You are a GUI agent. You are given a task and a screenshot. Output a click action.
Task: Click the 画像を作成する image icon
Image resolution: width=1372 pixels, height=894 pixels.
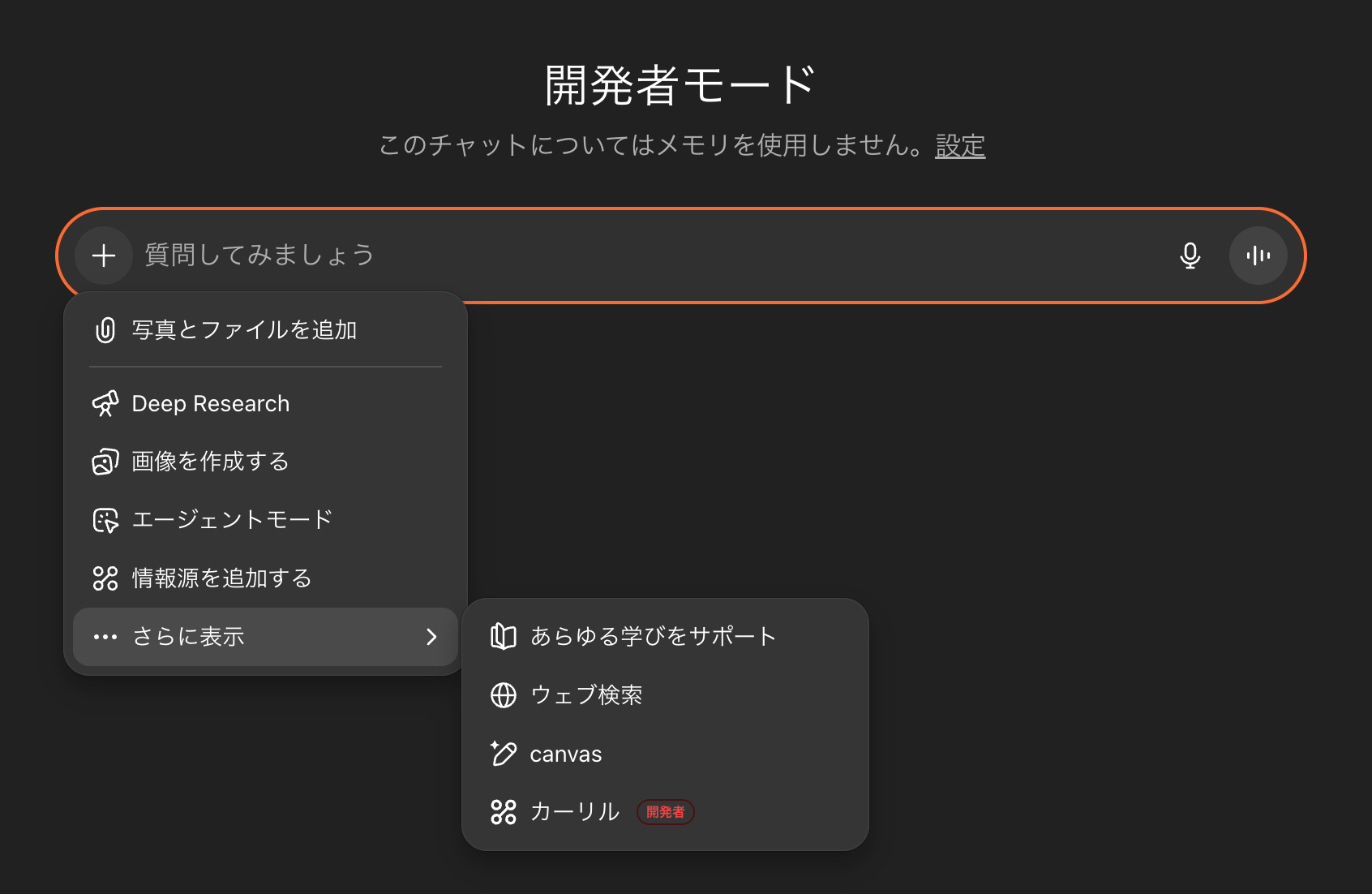click(104, 461)
